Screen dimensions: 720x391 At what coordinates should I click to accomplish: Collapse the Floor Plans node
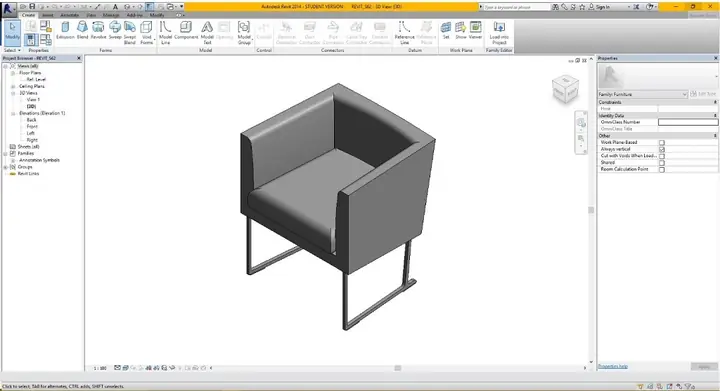pyautogui.click(x=13, y=73)
